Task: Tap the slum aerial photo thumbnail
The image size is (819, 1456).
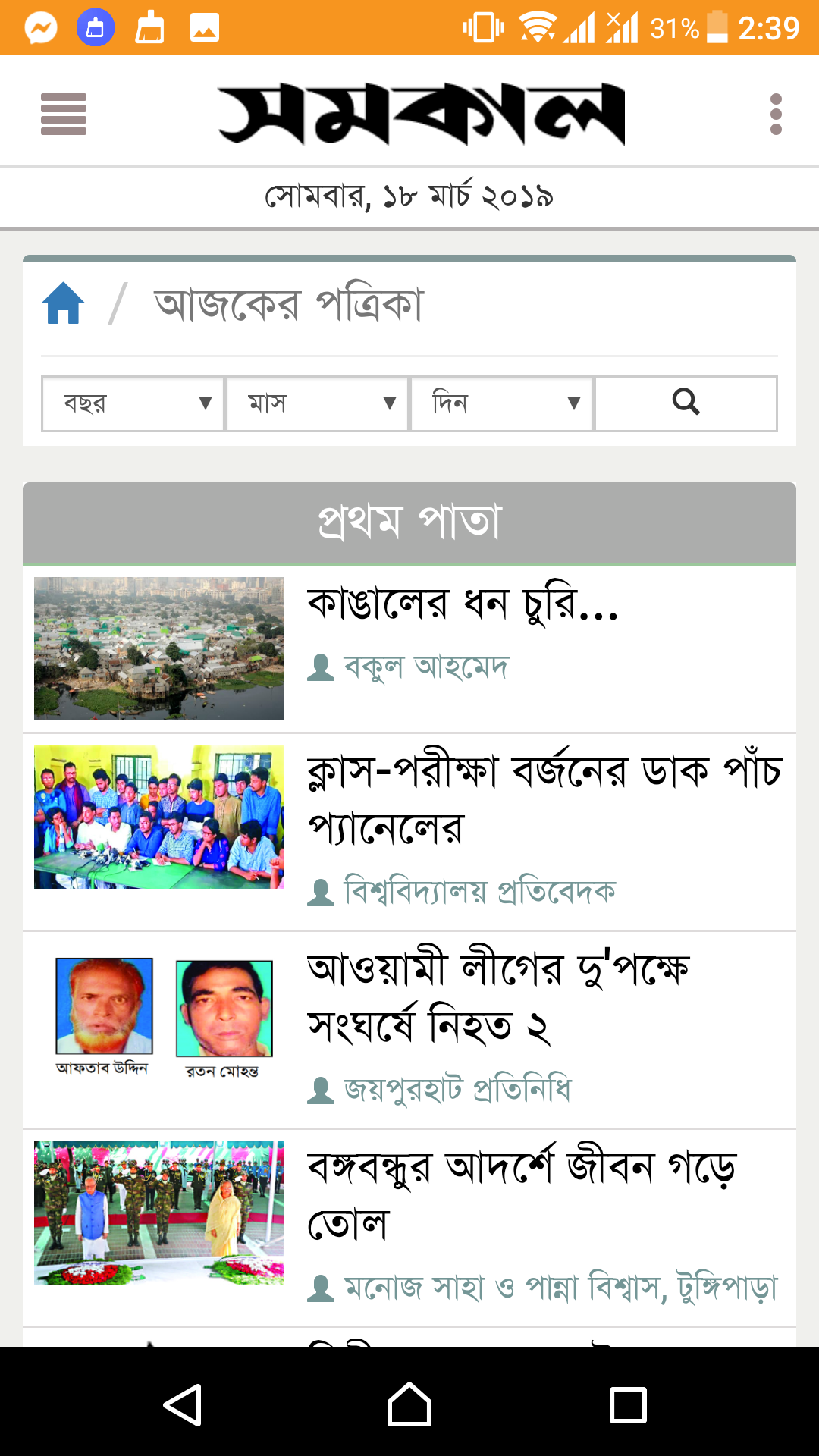Action: coord(159,648)
